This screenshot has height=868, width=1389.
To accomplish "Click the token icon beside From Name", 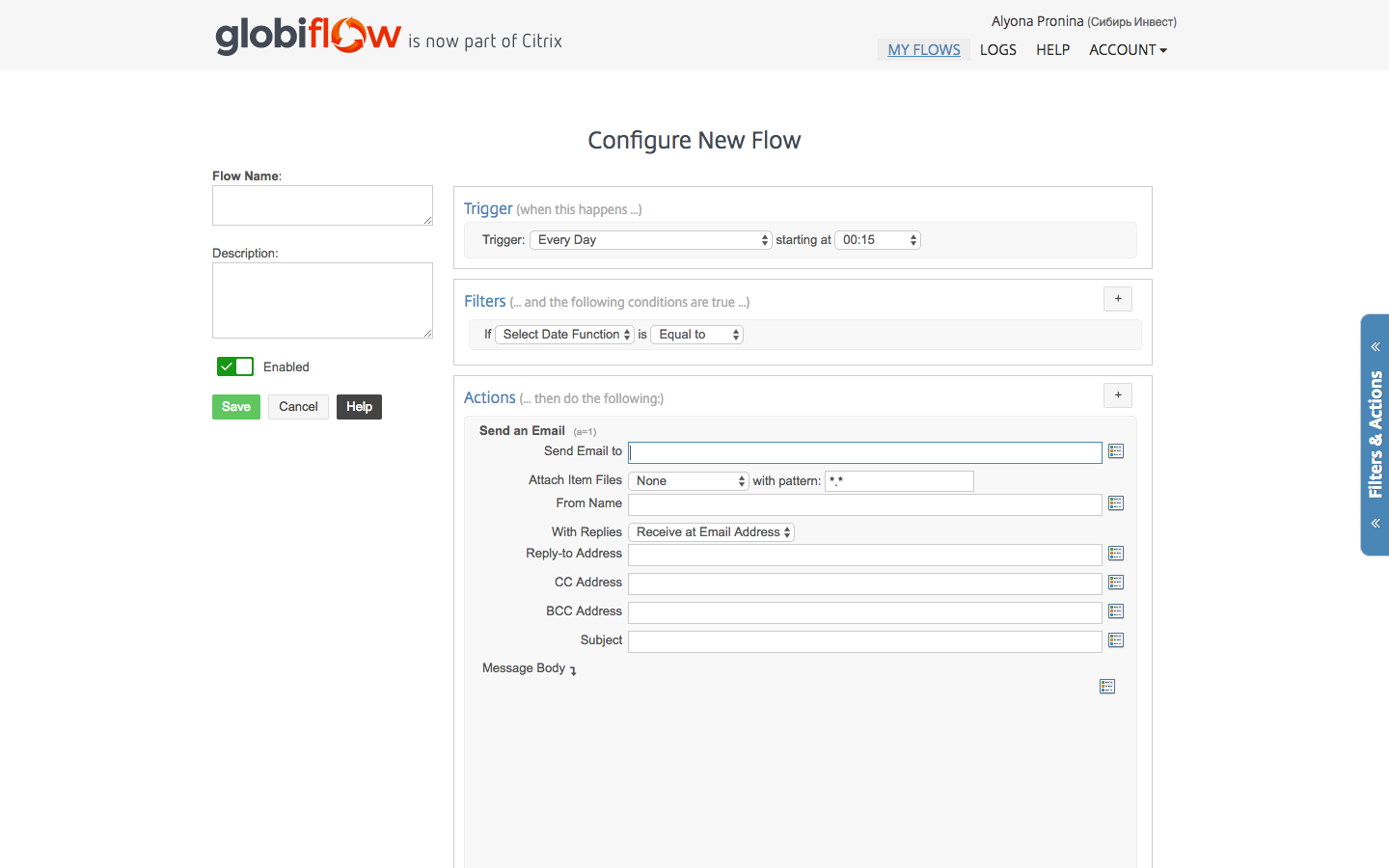I will (x=1116, y=503).
